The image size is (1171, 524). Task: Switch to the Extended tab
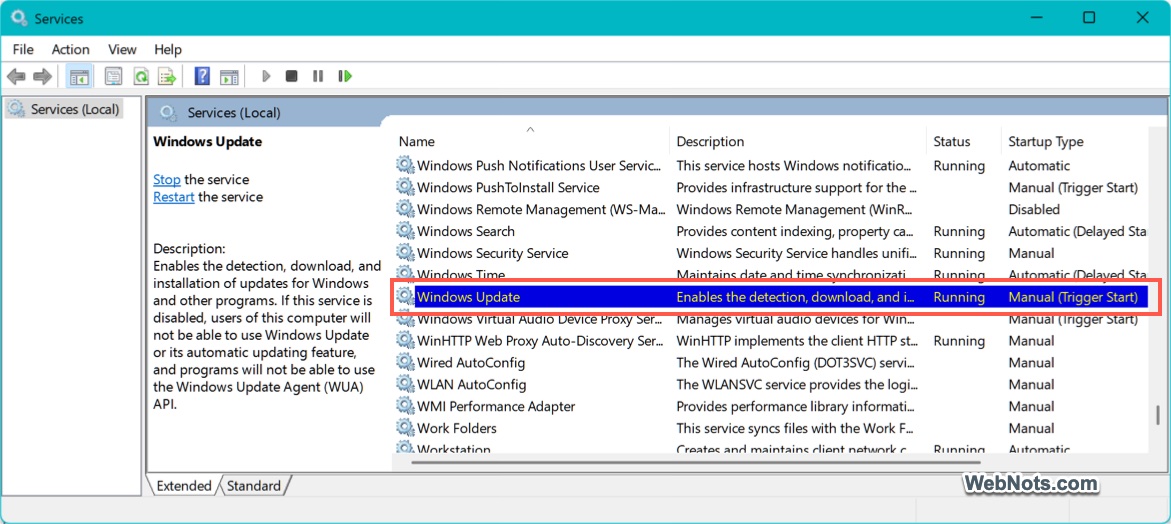tap(184, 486)
